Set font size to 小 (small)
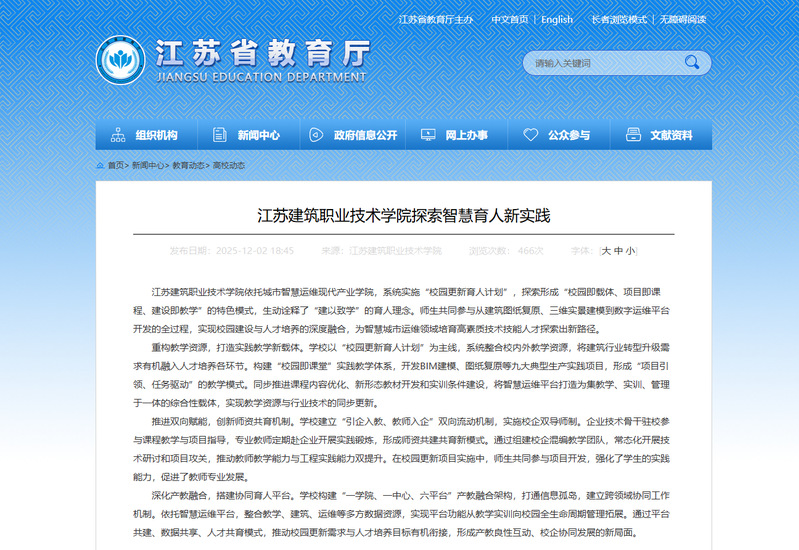The width and height of the screenshot is (799, 550). [x=629, y=251]
